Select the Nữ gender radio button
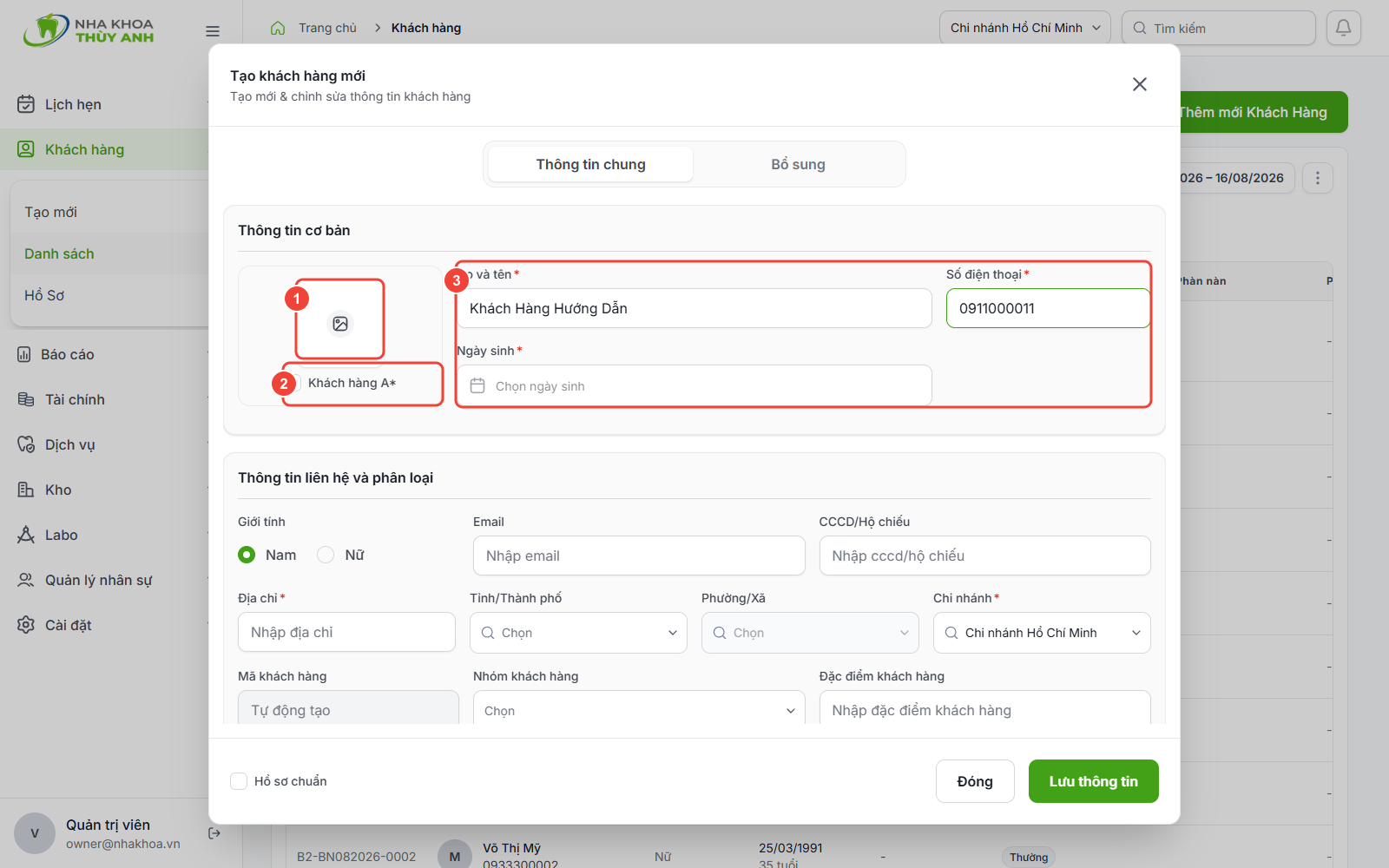The height and width of the screenshot is (868, 1389). tap(326, 555)
